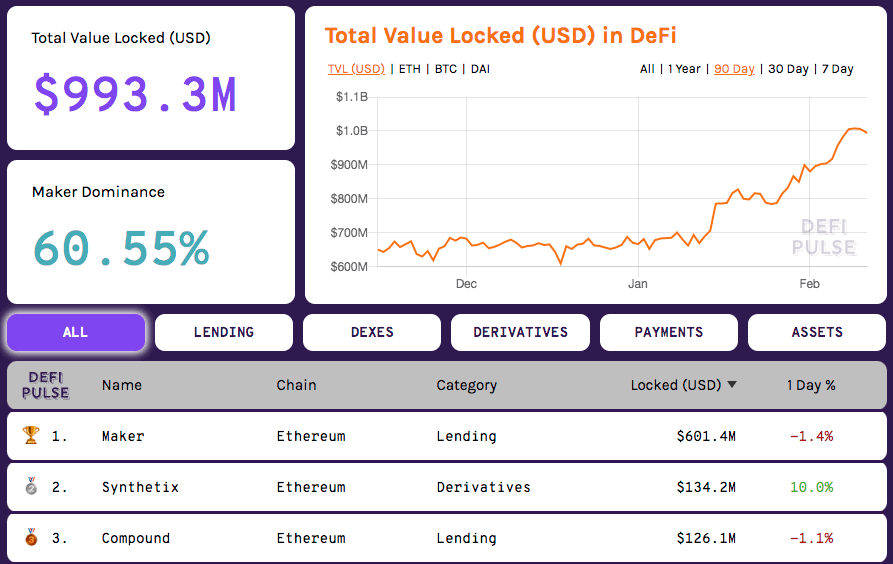Display chart in TVL (USD)
Viewport: 893px width, 564px height.
[356, 69]
